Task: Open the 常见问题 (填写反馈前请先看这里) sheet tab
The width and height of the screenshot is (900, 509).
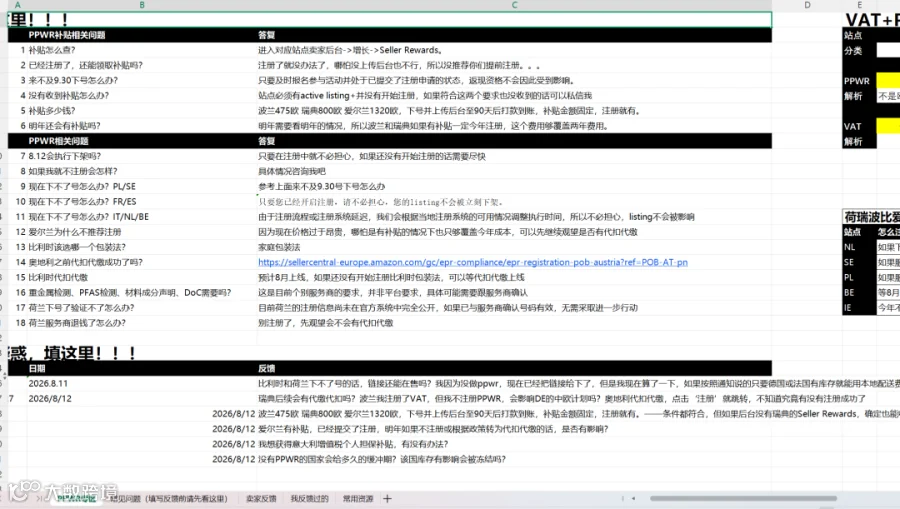Action: [x=169, y=499]
